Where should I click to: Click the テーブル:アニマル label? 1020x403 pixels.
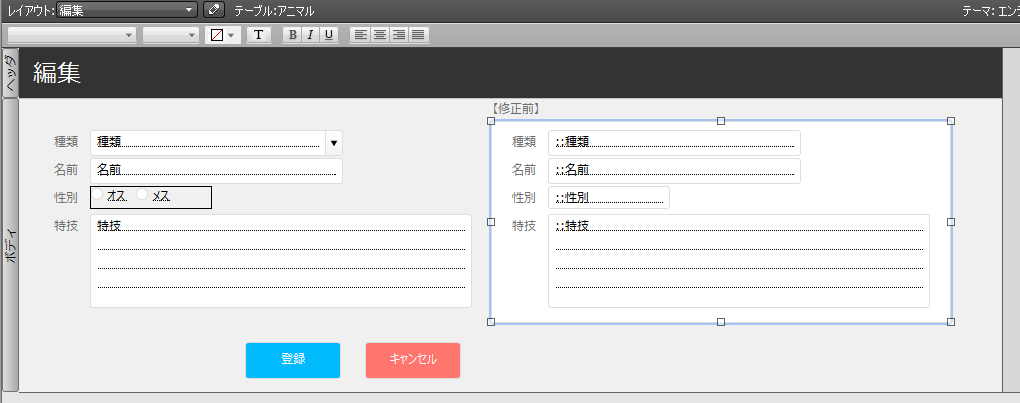point(274,11)
